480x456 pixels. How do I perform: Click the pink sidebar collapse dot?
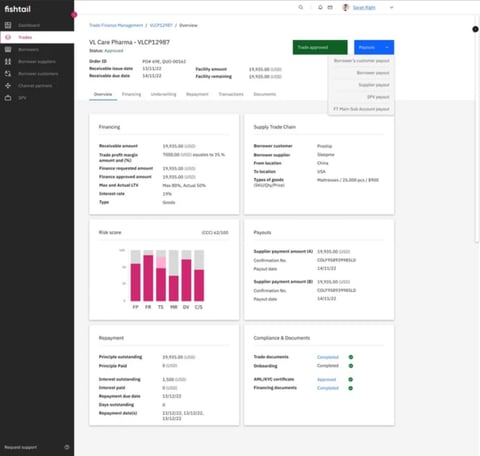click(74, 15)
